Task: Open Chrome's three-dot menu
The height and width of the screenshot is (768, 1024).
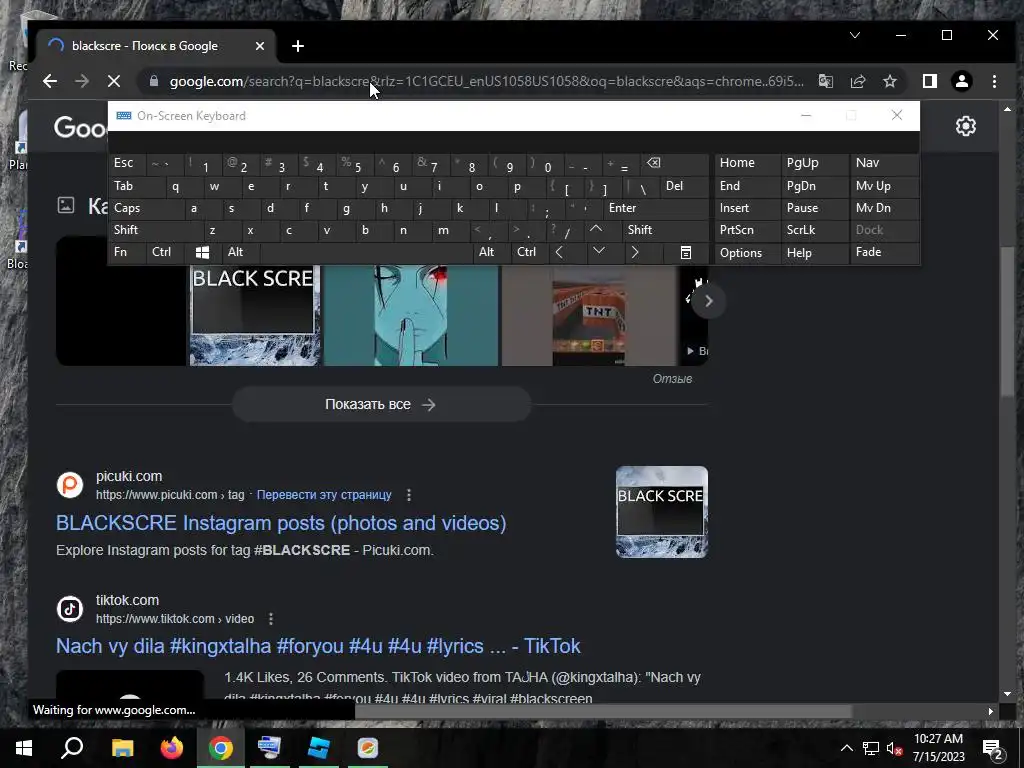Action: coord(994,81)
